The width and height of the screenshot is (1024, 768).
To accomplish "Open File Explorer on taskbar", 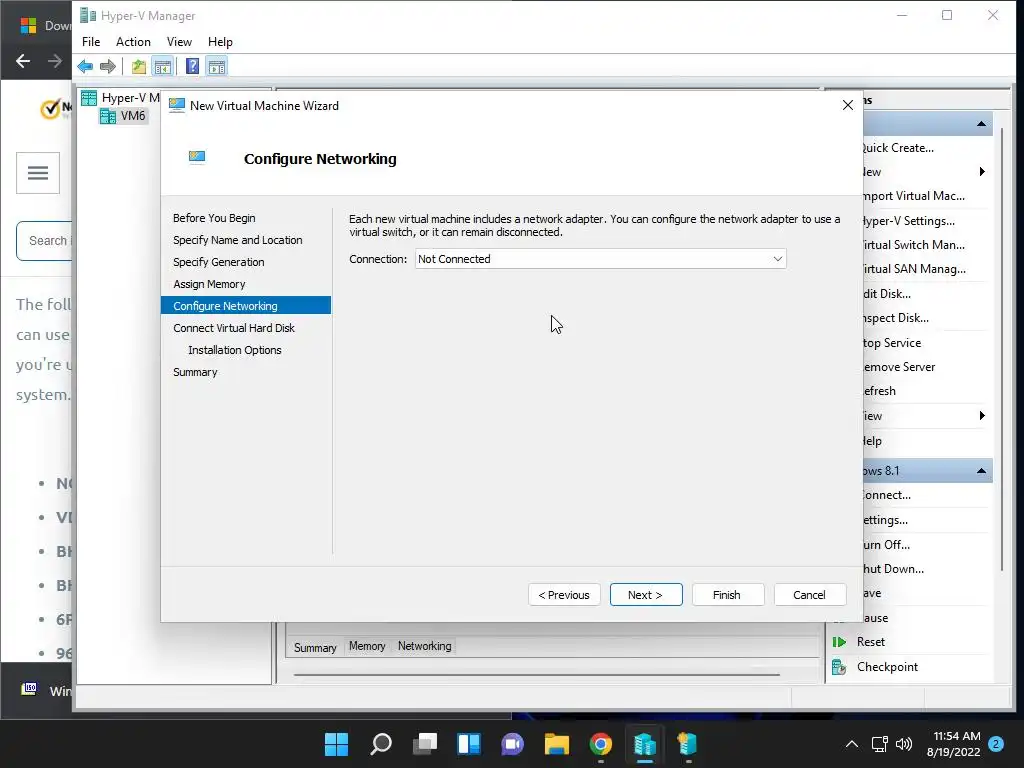I will pyautogui.click(x=556, y=744).
